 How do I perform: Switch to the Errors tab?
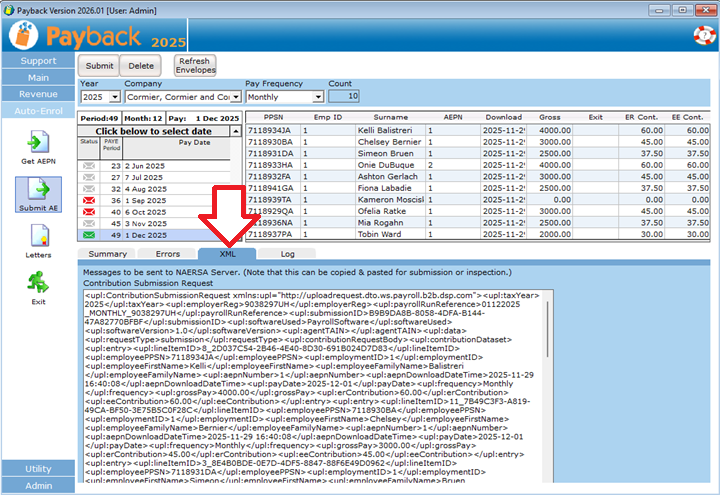[x=168, y=254]
